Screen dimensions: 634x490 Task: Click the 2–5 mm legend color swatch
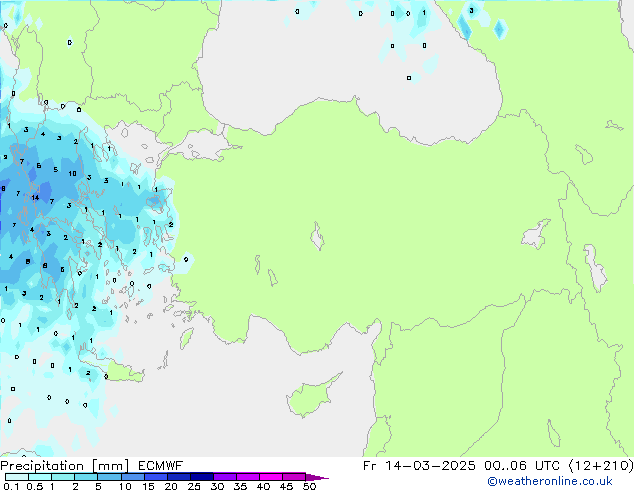(86, 477)
